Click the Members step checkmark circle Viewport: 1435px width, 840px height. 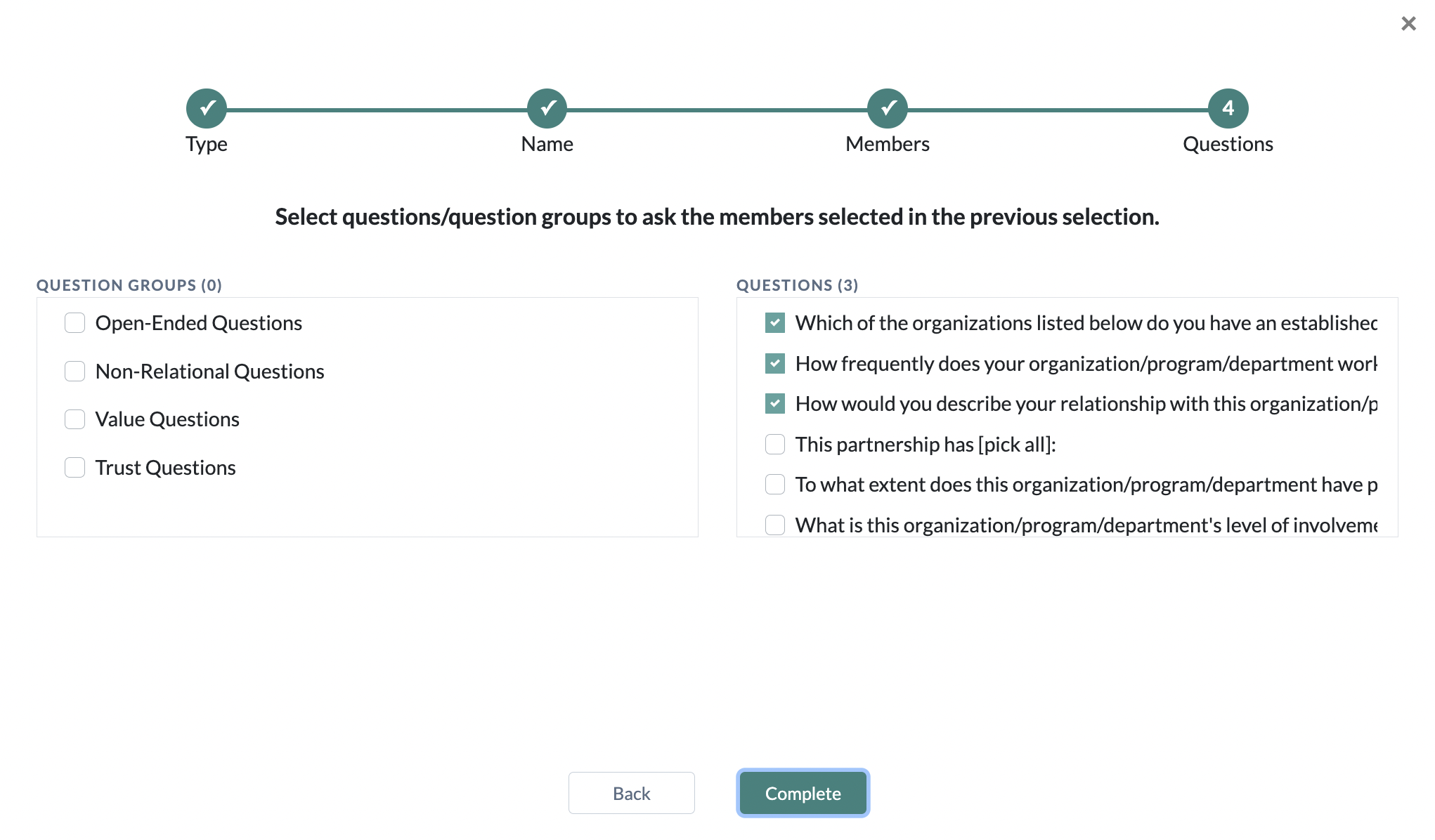pyautogui.click(x=888, y=108)
